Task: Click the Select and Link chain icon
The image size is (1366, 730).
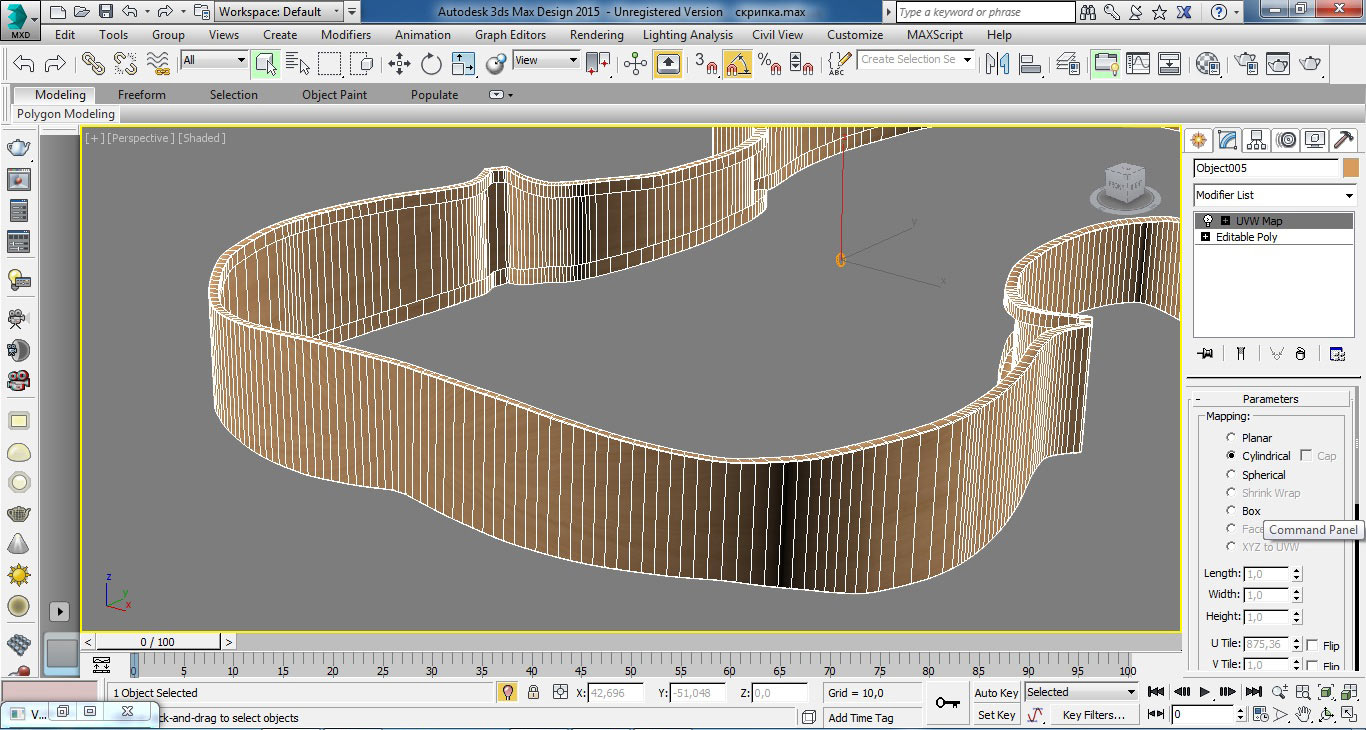Action: [93, 64]
